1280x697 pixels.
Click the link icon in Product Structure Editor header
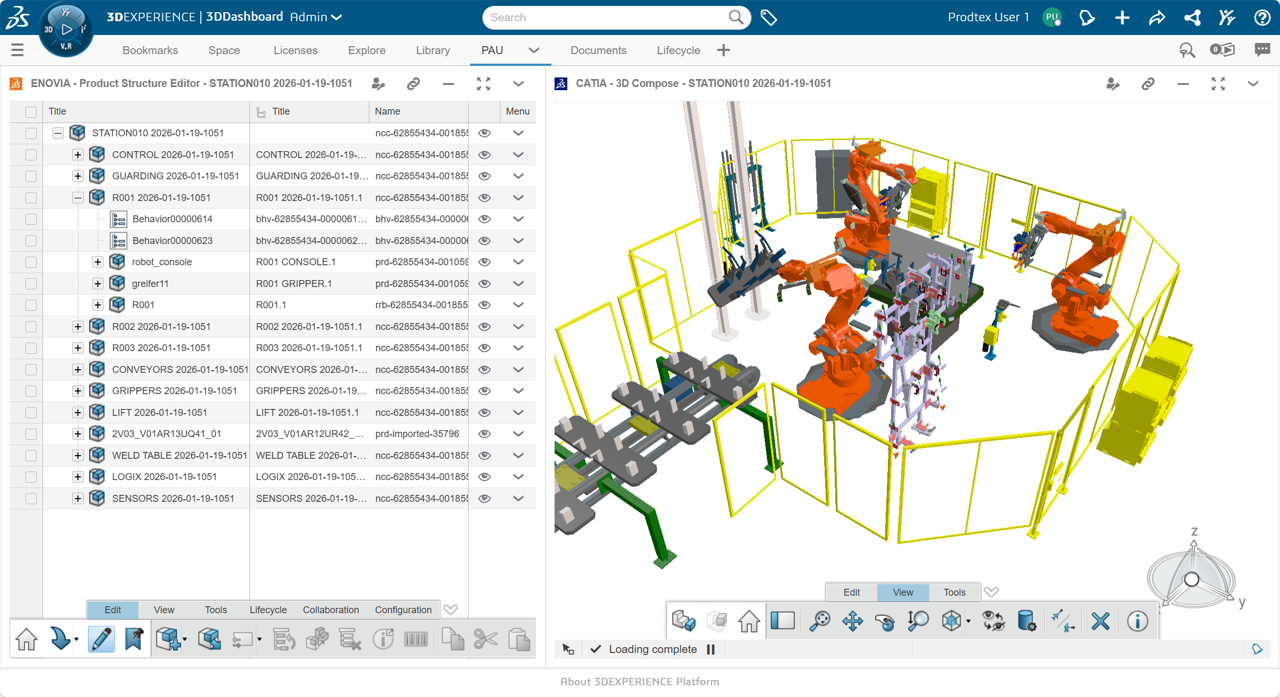[x=413, y=84]
